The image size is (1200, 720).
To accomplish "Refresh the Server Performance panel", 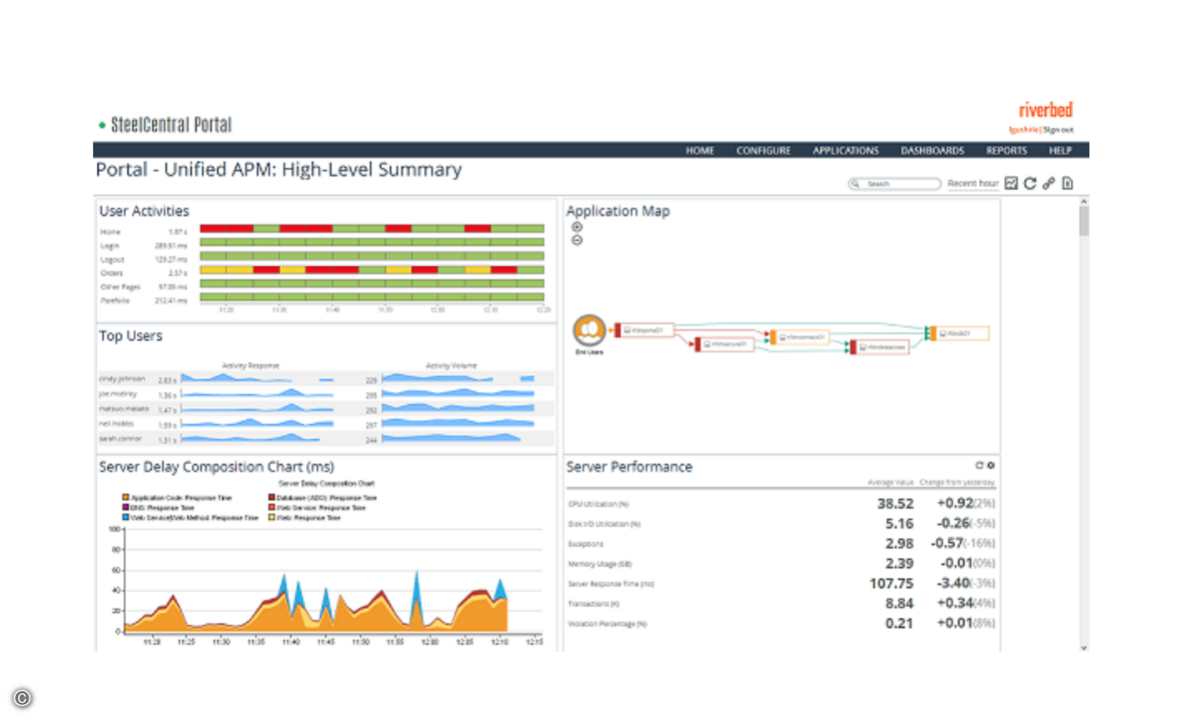I will (979, 465).
